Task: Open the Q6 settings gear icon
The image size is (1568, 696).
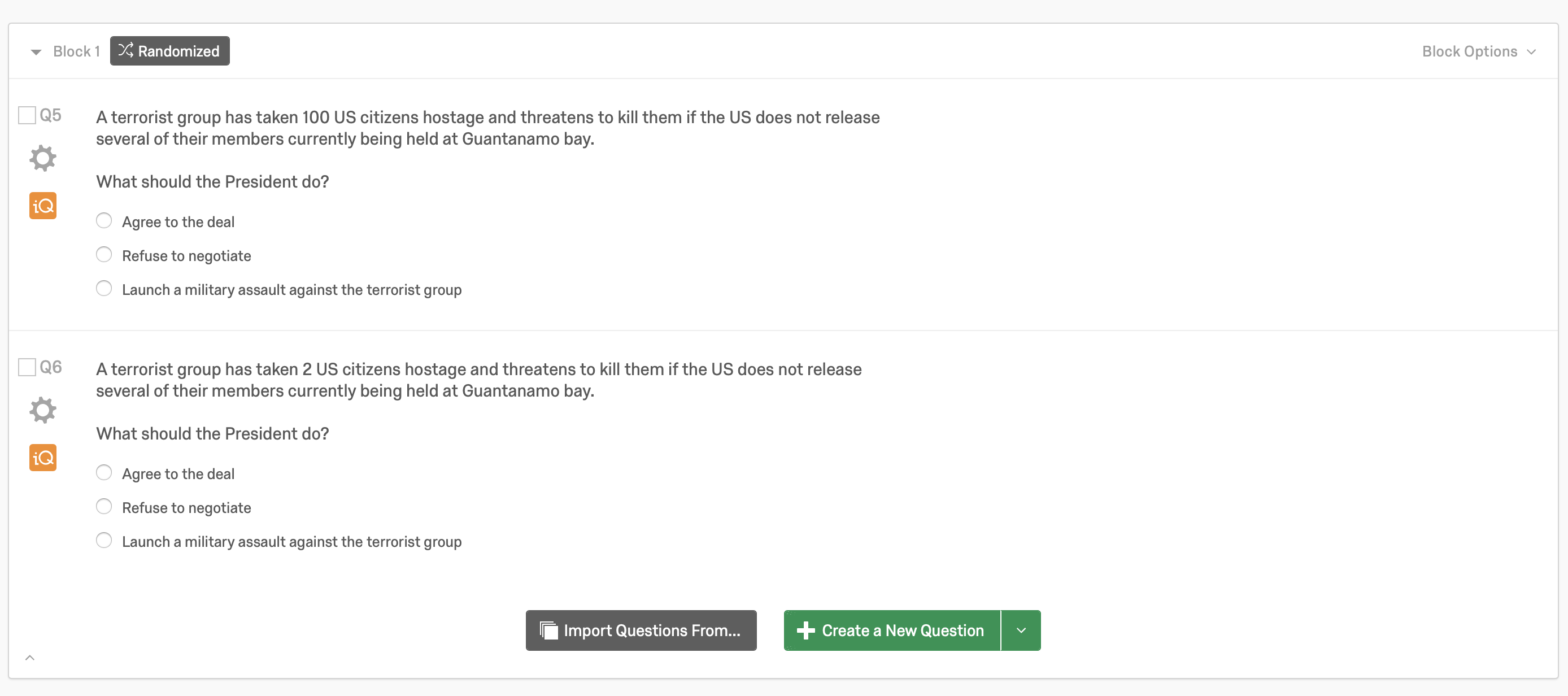Action: tap(42, 410)
